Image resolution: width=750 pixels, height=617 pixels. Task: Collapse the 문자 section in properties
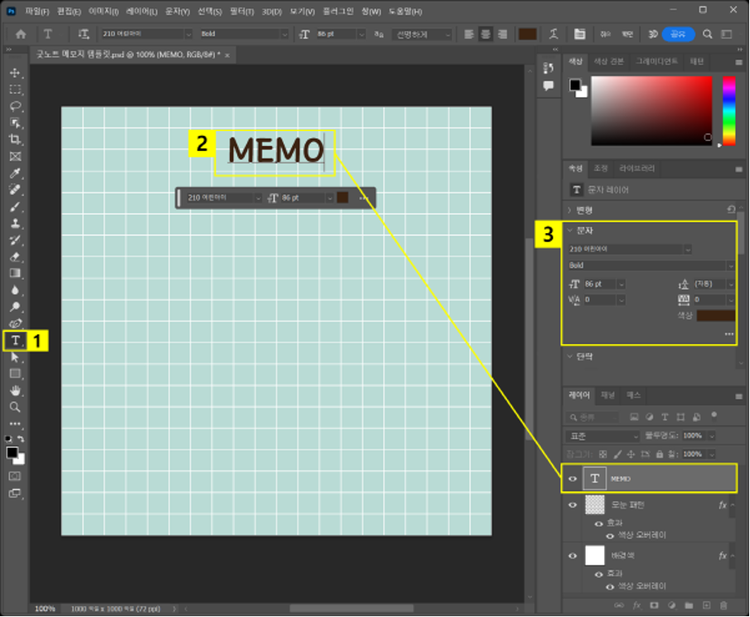tap(570, 230)
